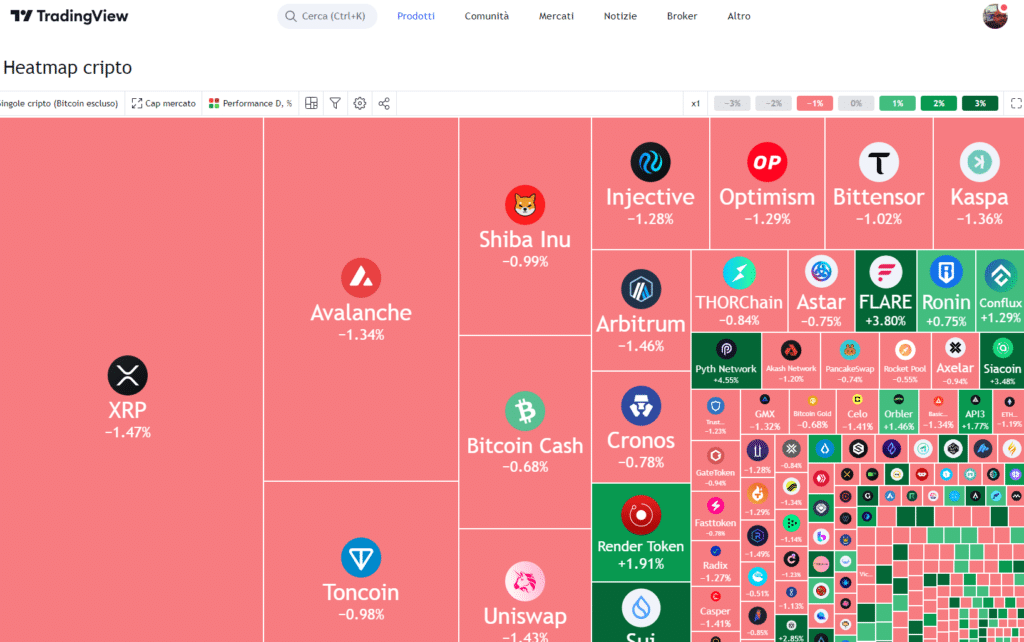The image size is (1024, 642).
Task: Click the Bittensor T icon
Action: [x=878, y=162]
